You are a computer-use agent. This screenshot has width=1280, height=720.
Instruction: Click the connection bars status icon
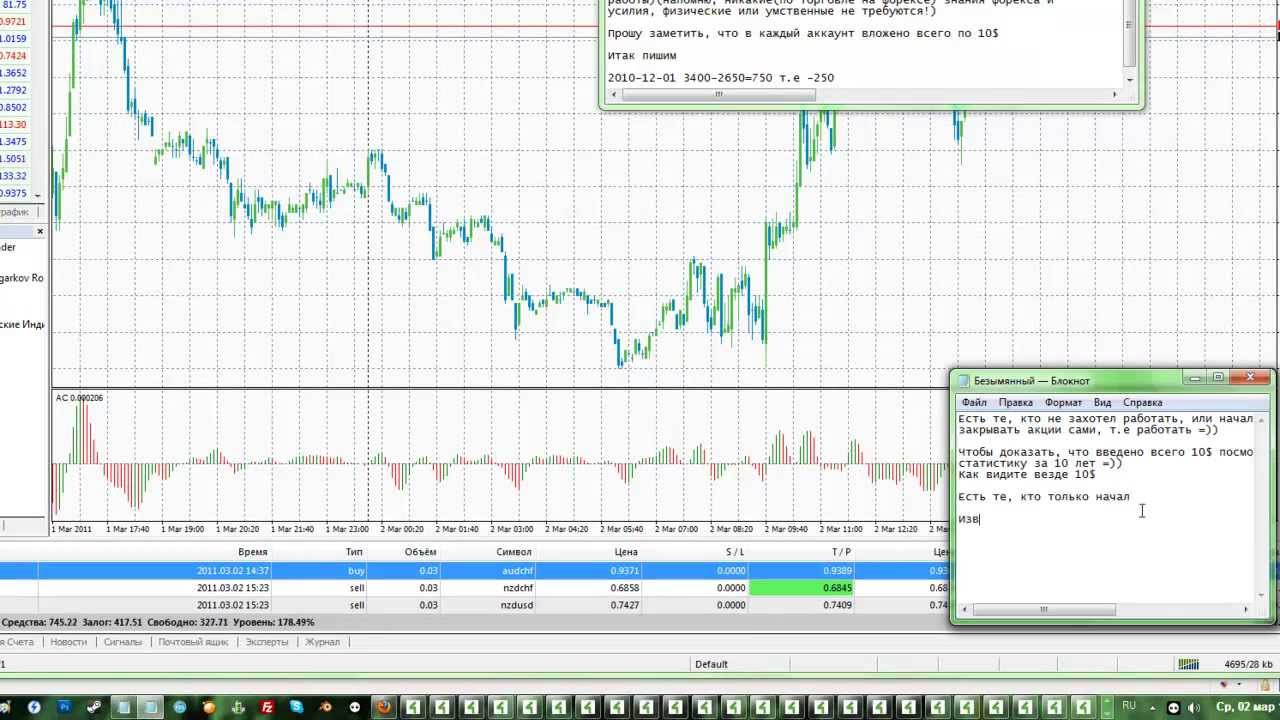pyautogui.click(x=1188, y=664)
